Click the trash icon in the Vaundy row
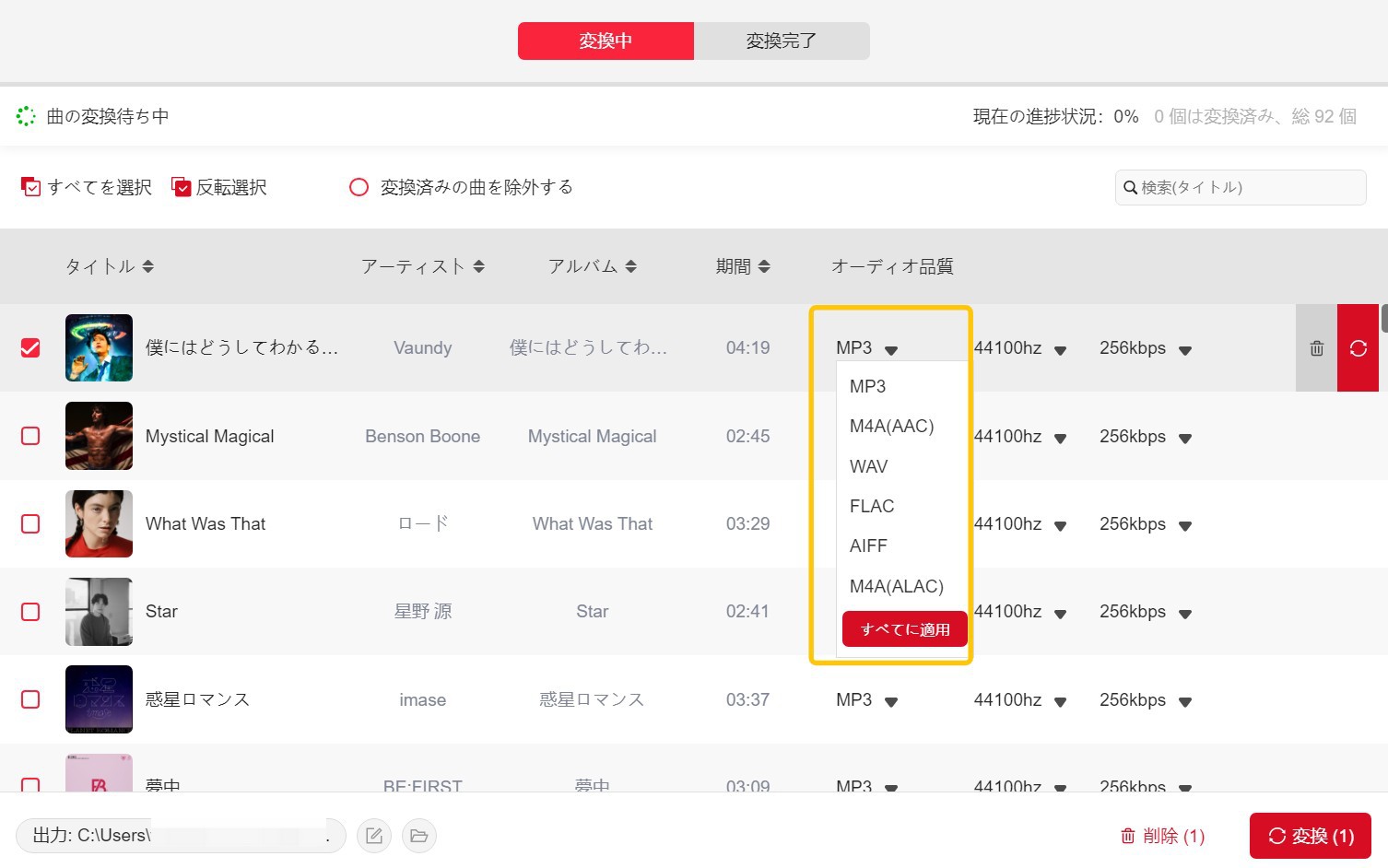Viewport: 1388px width, 868px height. coord(1316,348)
